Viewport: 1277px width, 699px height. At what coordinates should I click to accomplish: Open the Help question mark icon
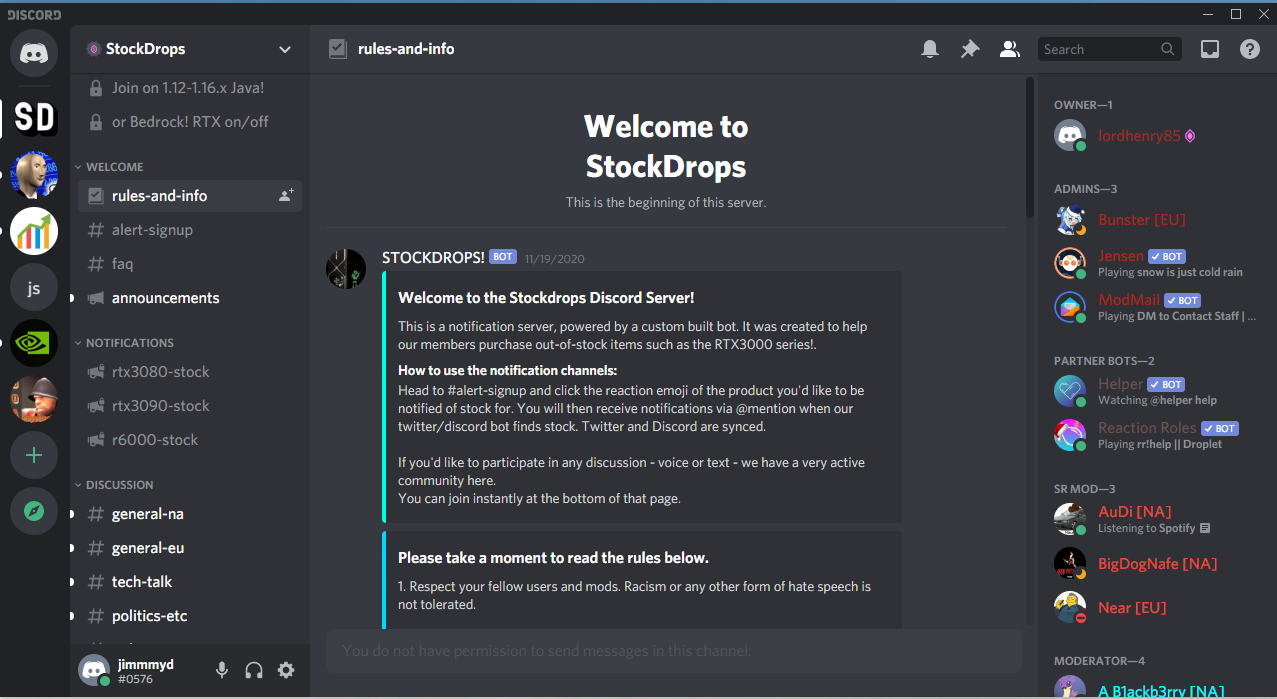tap(1250, 49)
